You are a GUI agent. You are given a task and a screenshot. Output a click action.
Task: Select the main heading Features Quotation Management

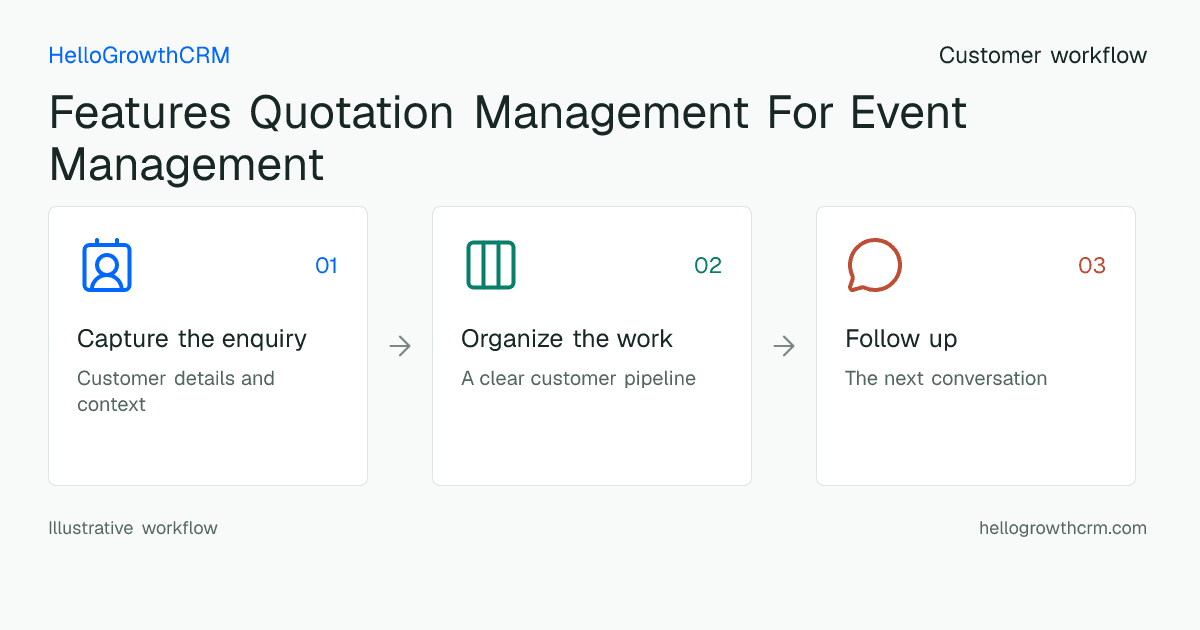(508, 138)
